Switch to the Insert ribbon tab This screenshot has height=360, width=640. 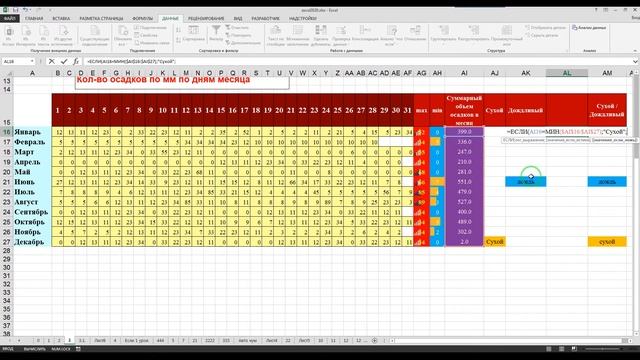[x=61, y=18]
